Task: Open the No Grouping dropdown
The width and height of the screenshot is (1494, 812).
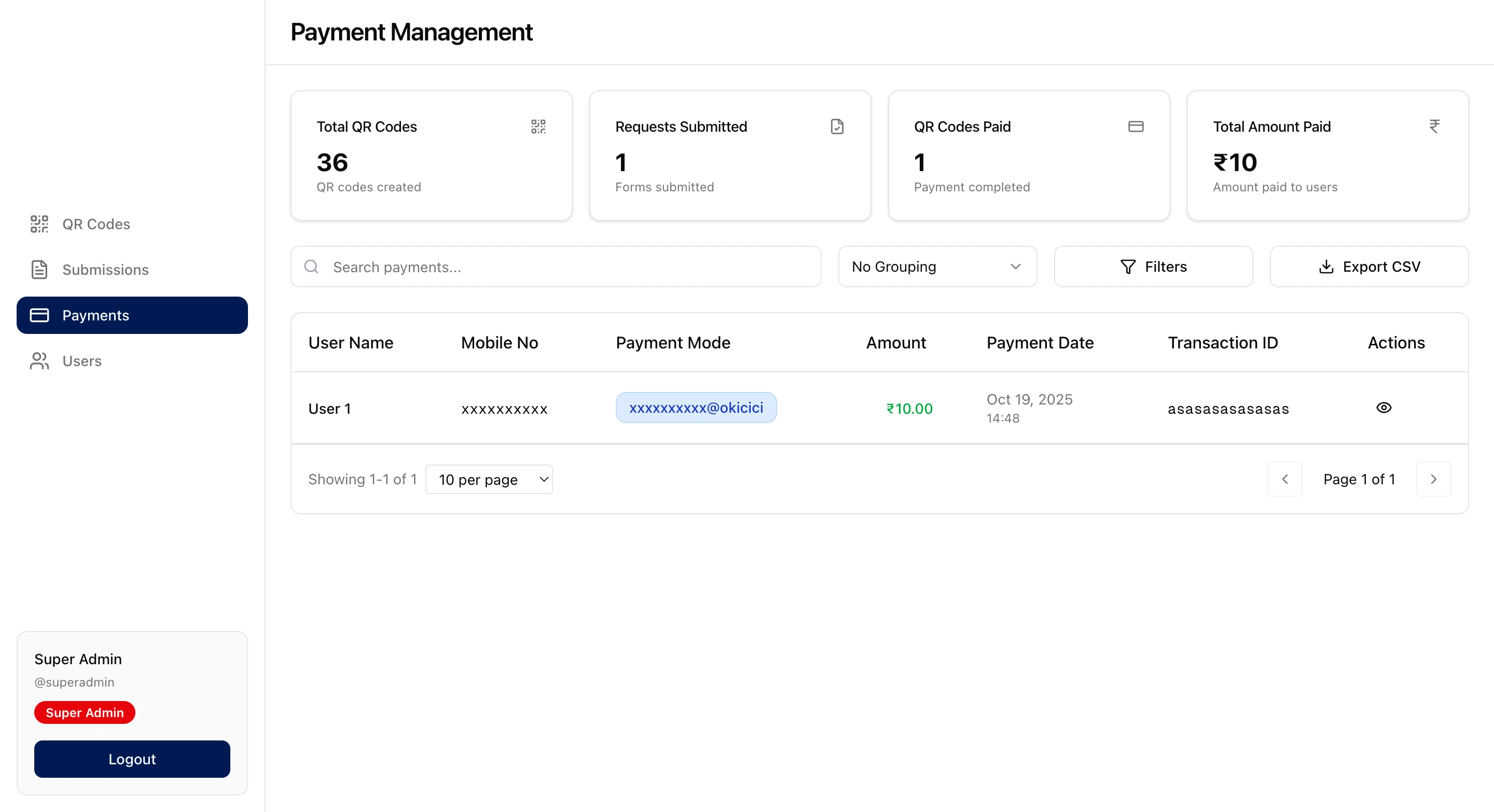Action: 937,267
